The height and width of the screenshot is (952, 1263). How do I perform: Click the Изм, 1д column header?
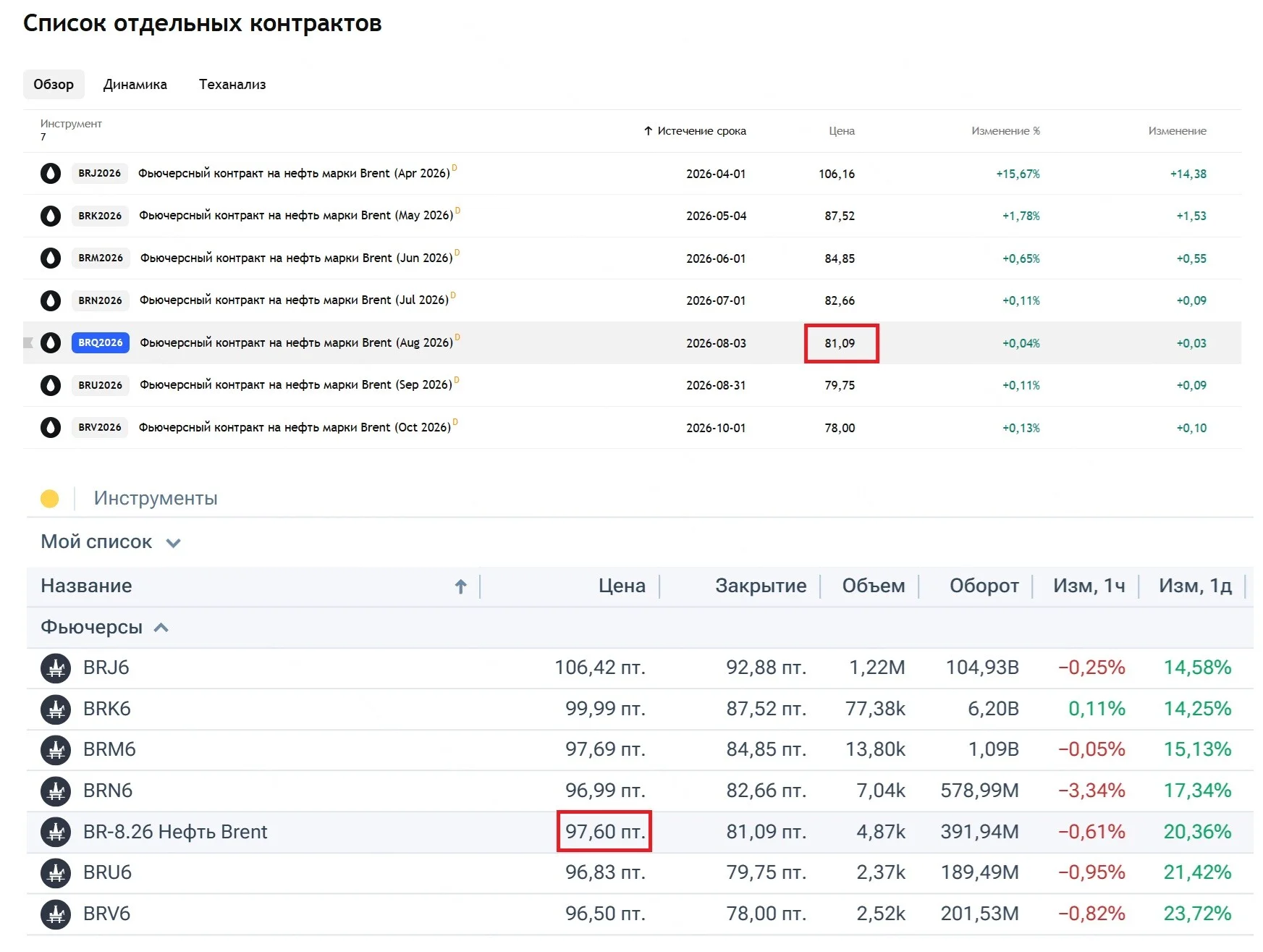[x=1195, y=586]
